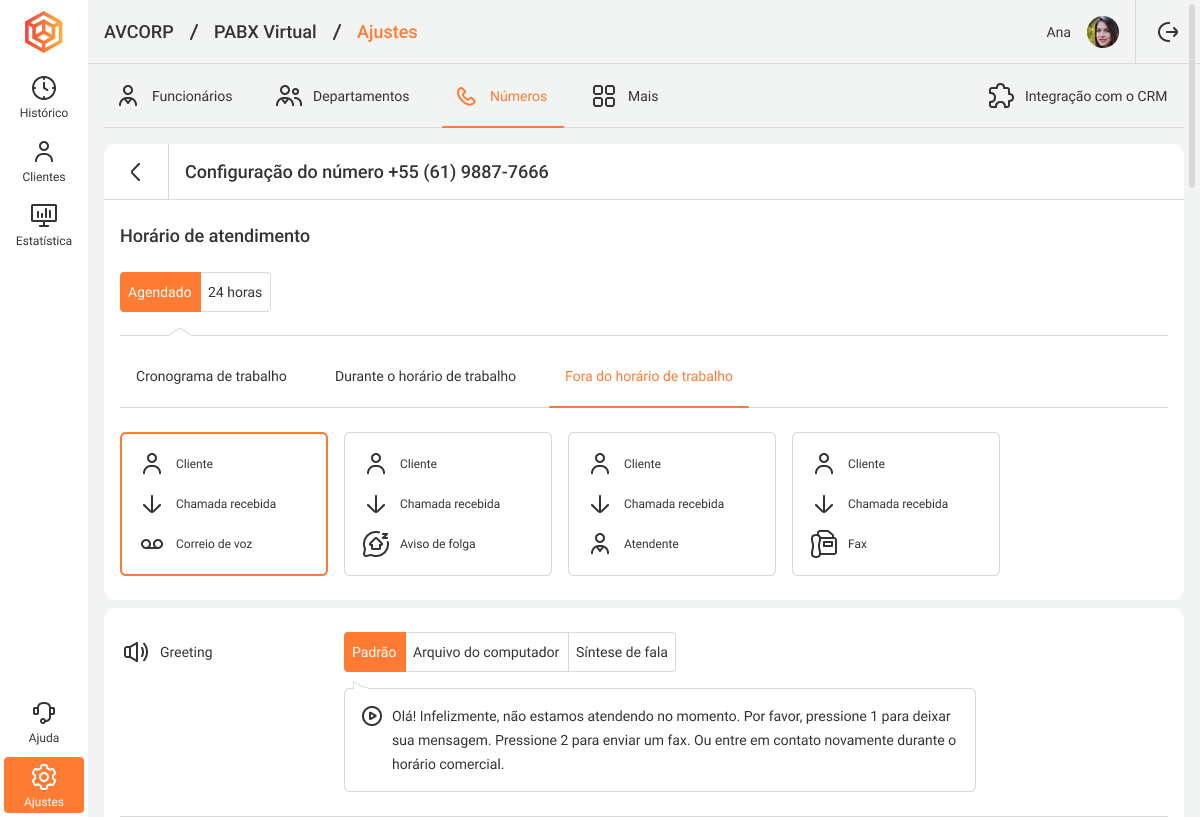
Task: Select the Aviso de folga card
Action: tap(447, 504)
